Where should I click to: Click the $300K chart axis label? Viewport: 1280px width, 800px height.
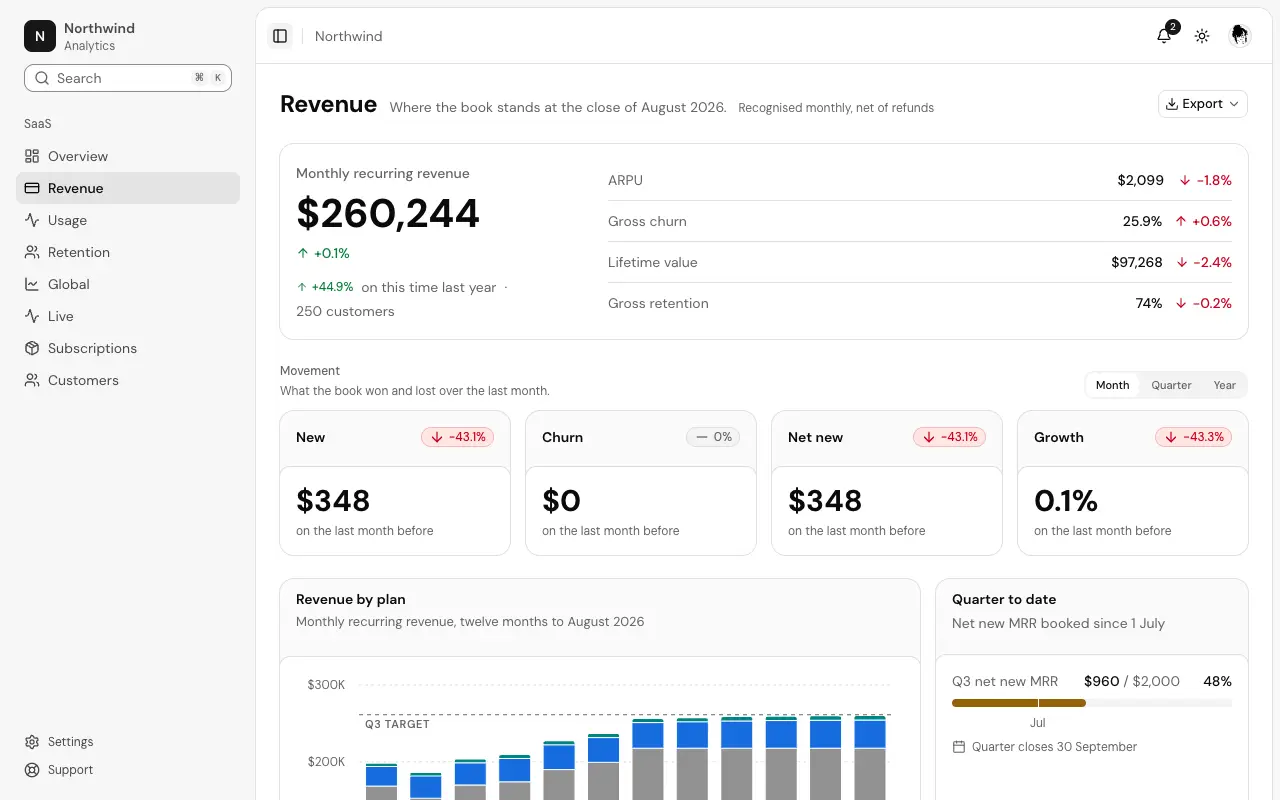(326, 685)
